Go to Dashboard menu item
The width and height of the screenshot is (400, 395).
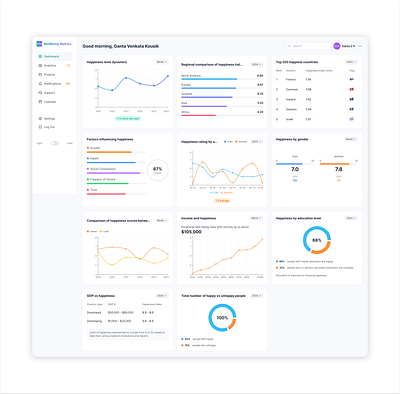click(54, 56)
